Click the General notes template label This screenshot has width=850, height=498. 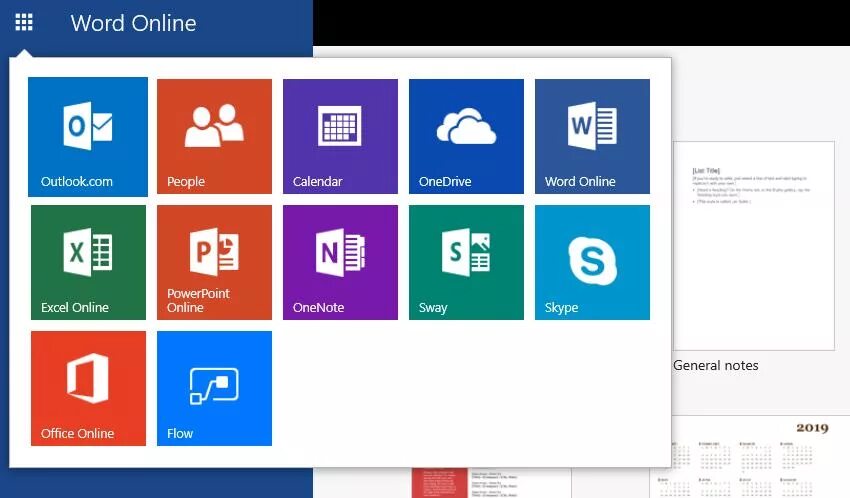(716, 365)
